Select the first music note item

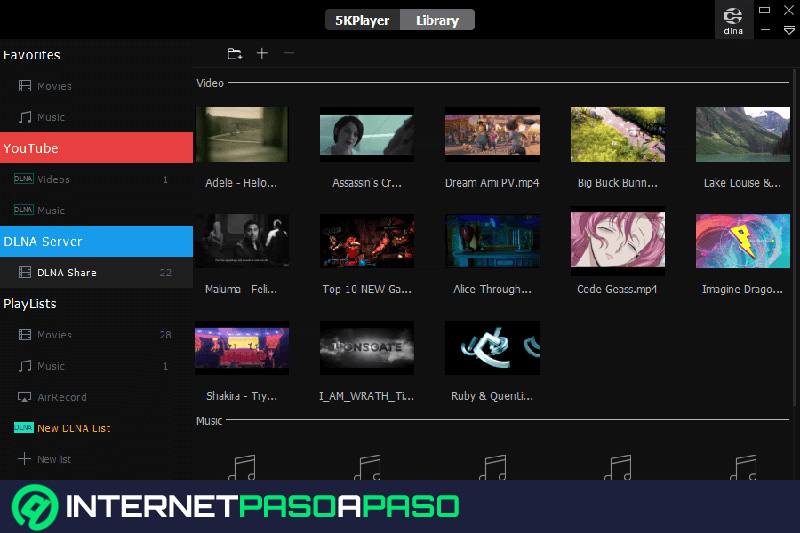(x=242, y=467)
